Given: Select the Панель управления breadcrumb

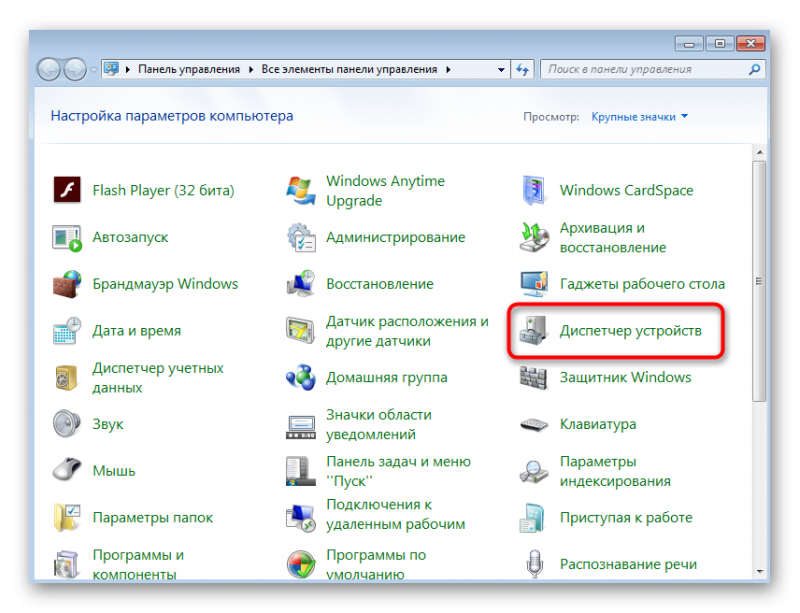Looking at the screenshot, I should point(189,69).
